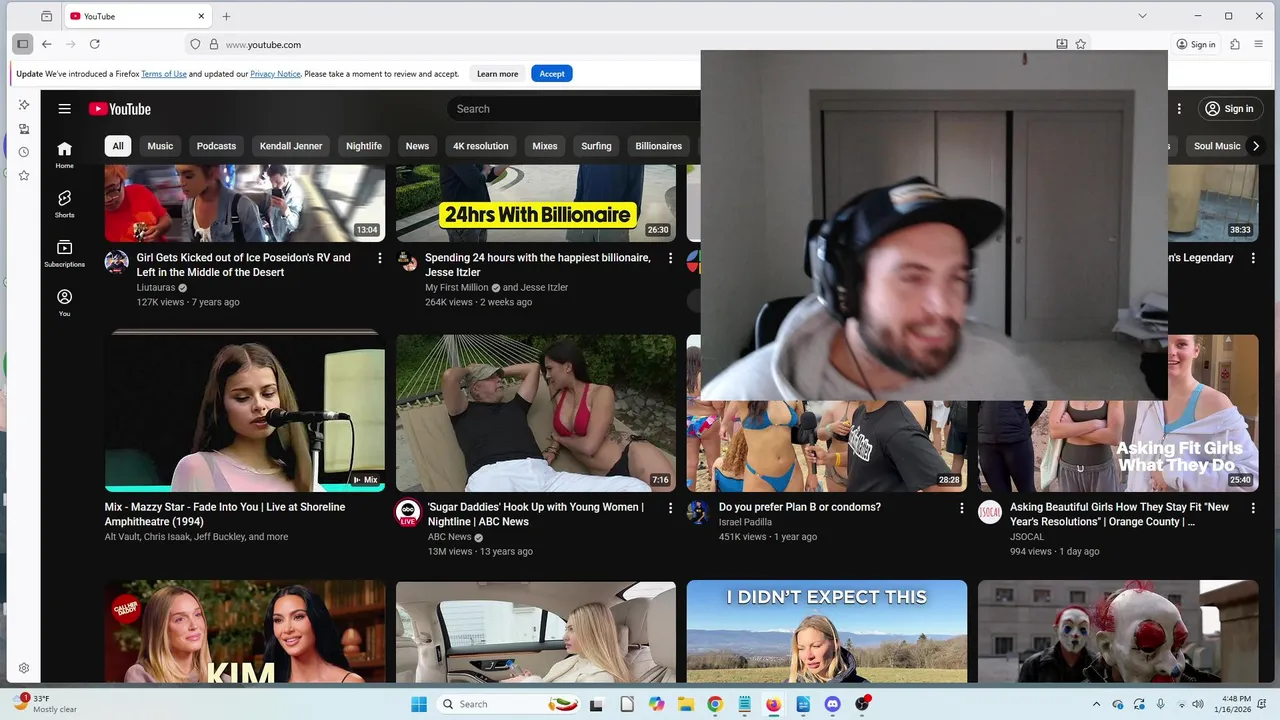
Task: Open Subscriptions in YouTube sidebar
Action: tap(64, 254)
